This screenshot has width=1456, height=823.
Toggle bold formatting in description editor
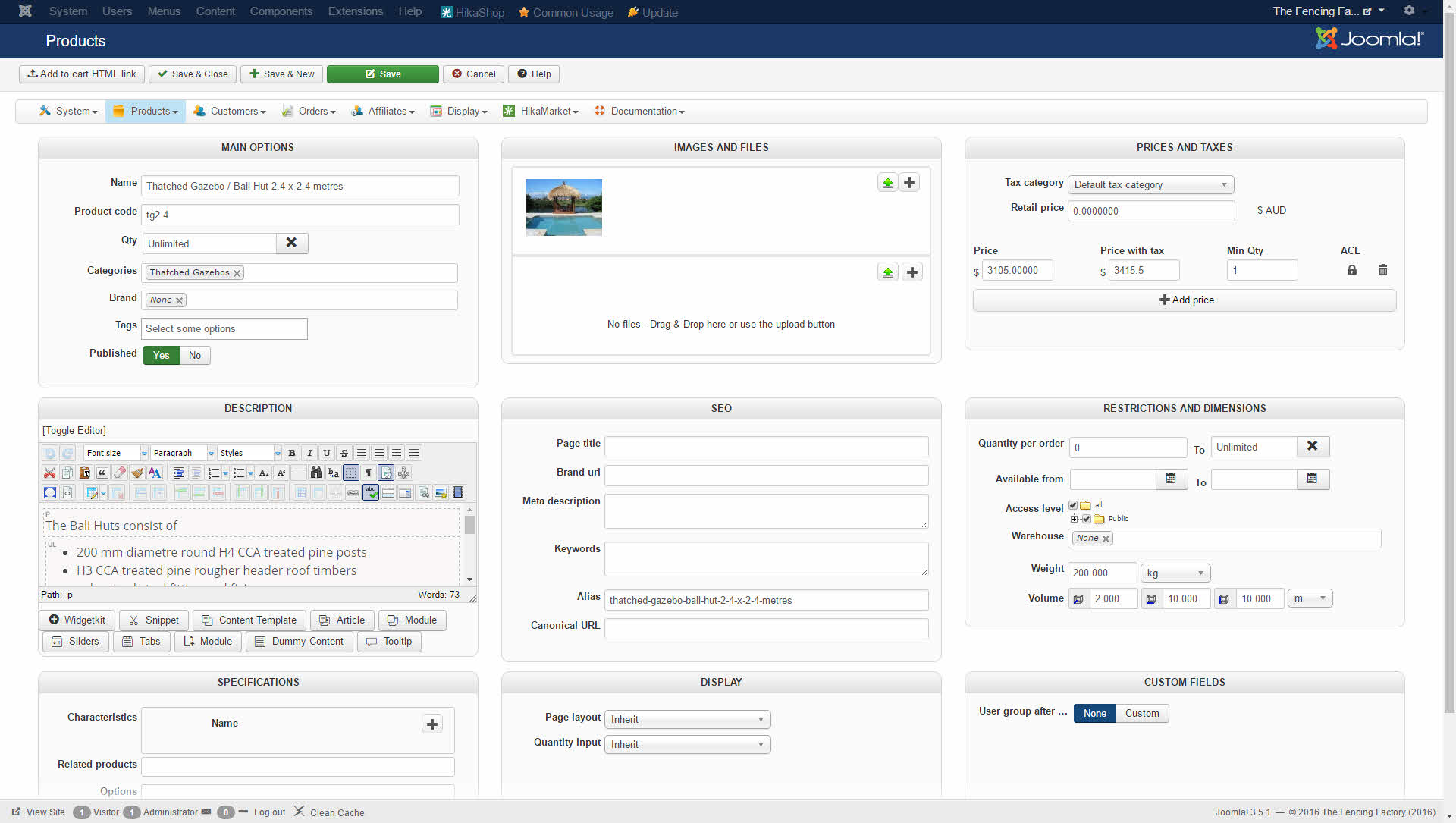(x=292, y=453)
